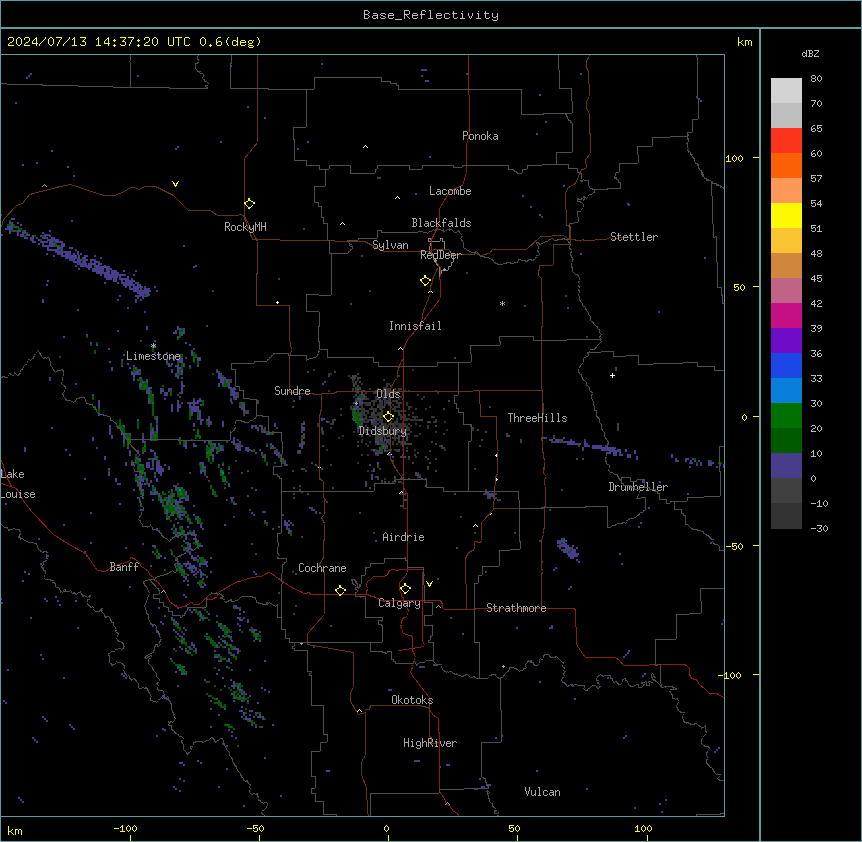Click the Limestone label
Viewport: 862px width, 842px height.
pos(153,356)
